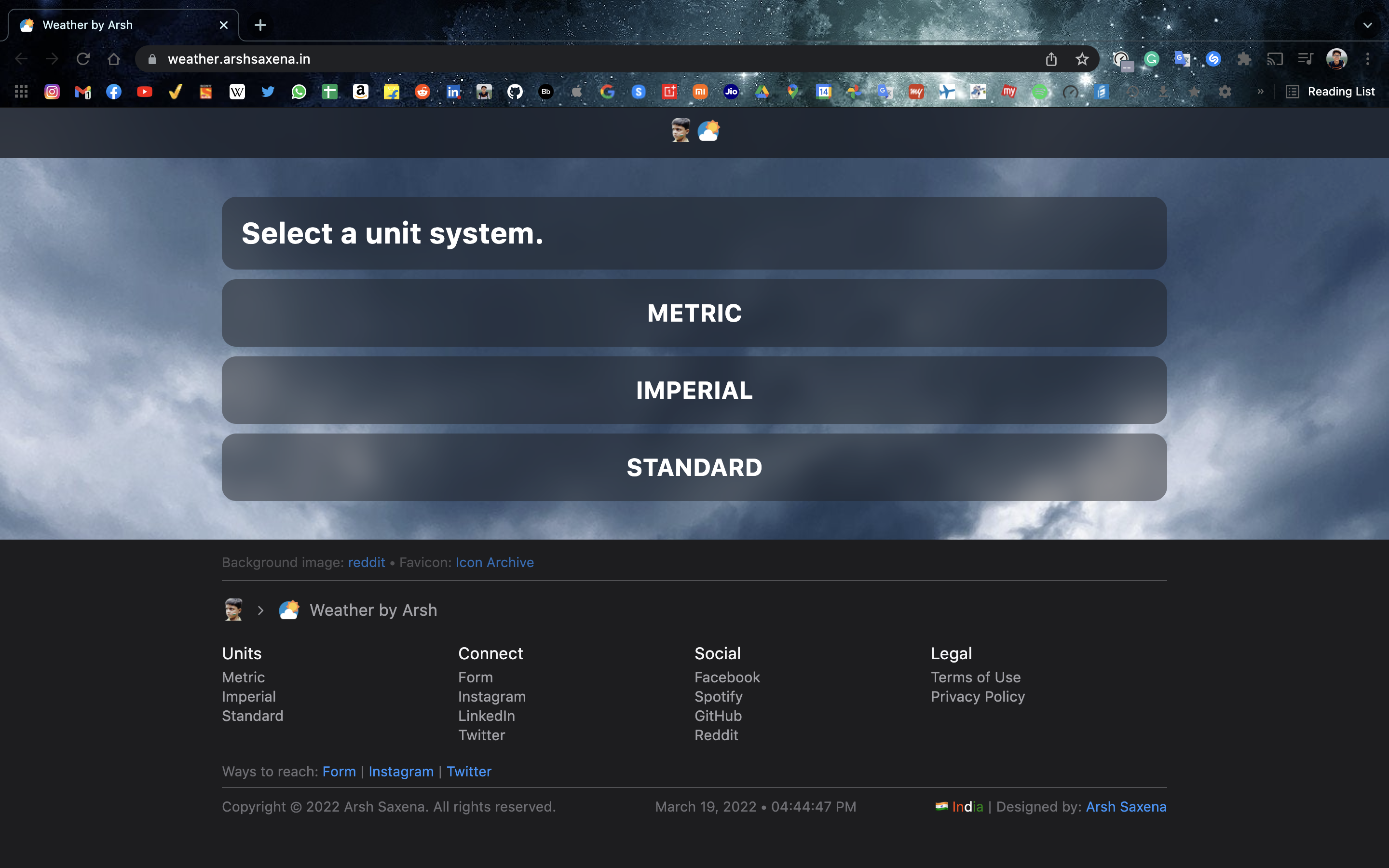Screen dimensions: 1389x868
Task: Open the browser profile dropdown
Action: pos(1337,58)
